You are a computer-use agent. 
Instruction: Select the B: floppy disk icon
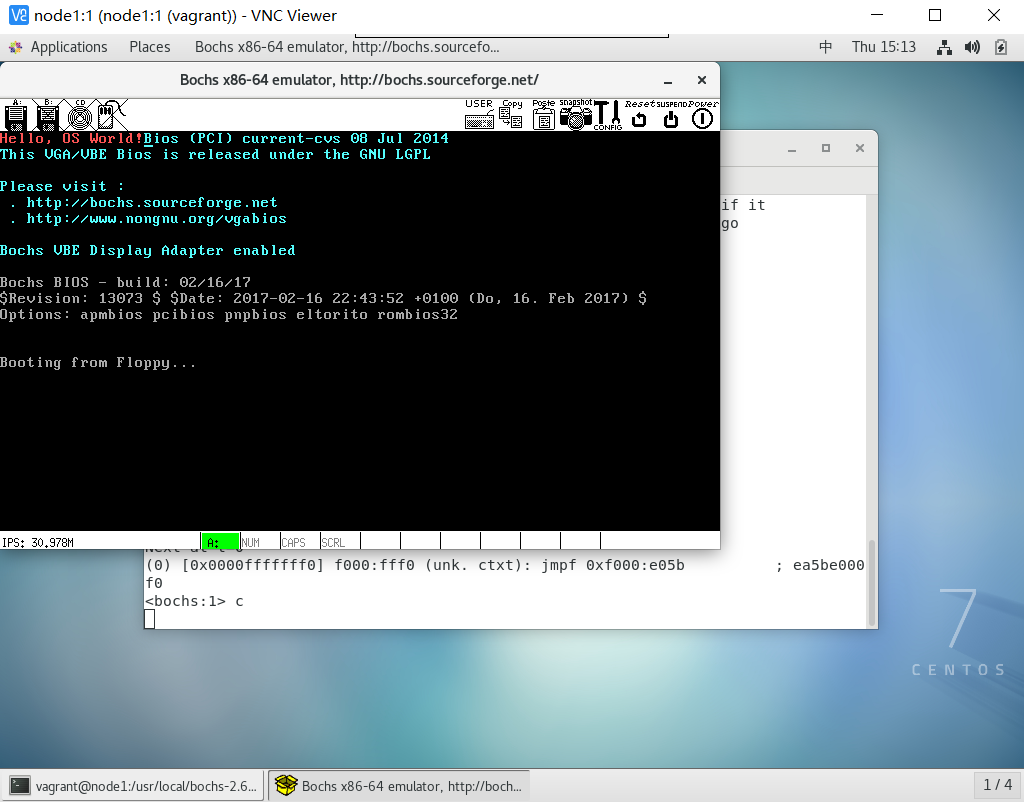47,116
